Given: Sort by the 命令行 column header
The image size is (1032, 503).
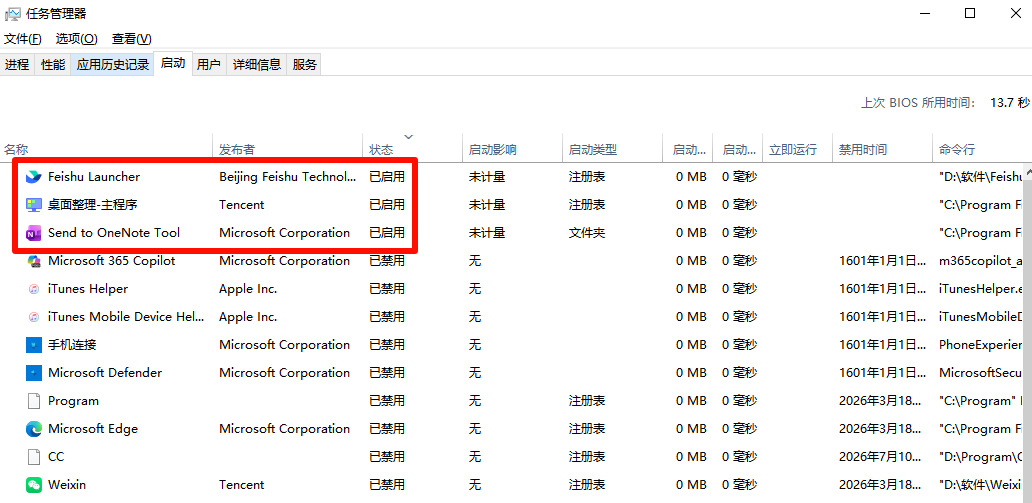Looking at the screenshot, I should (x=982, y=149).
